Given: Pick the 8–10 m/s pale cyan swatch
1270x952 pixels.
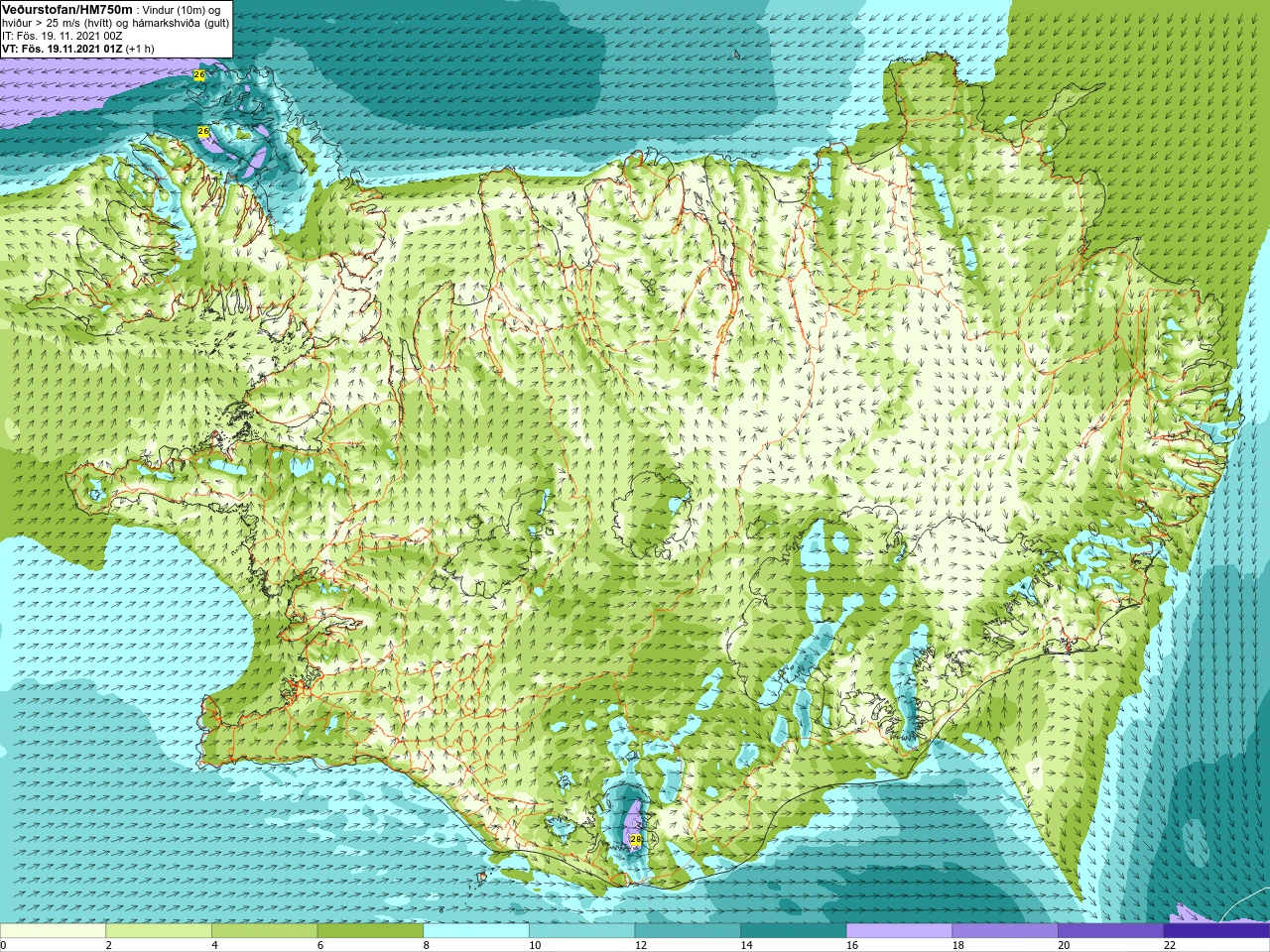Looking at the screenshot, I should tap(476, 931).
